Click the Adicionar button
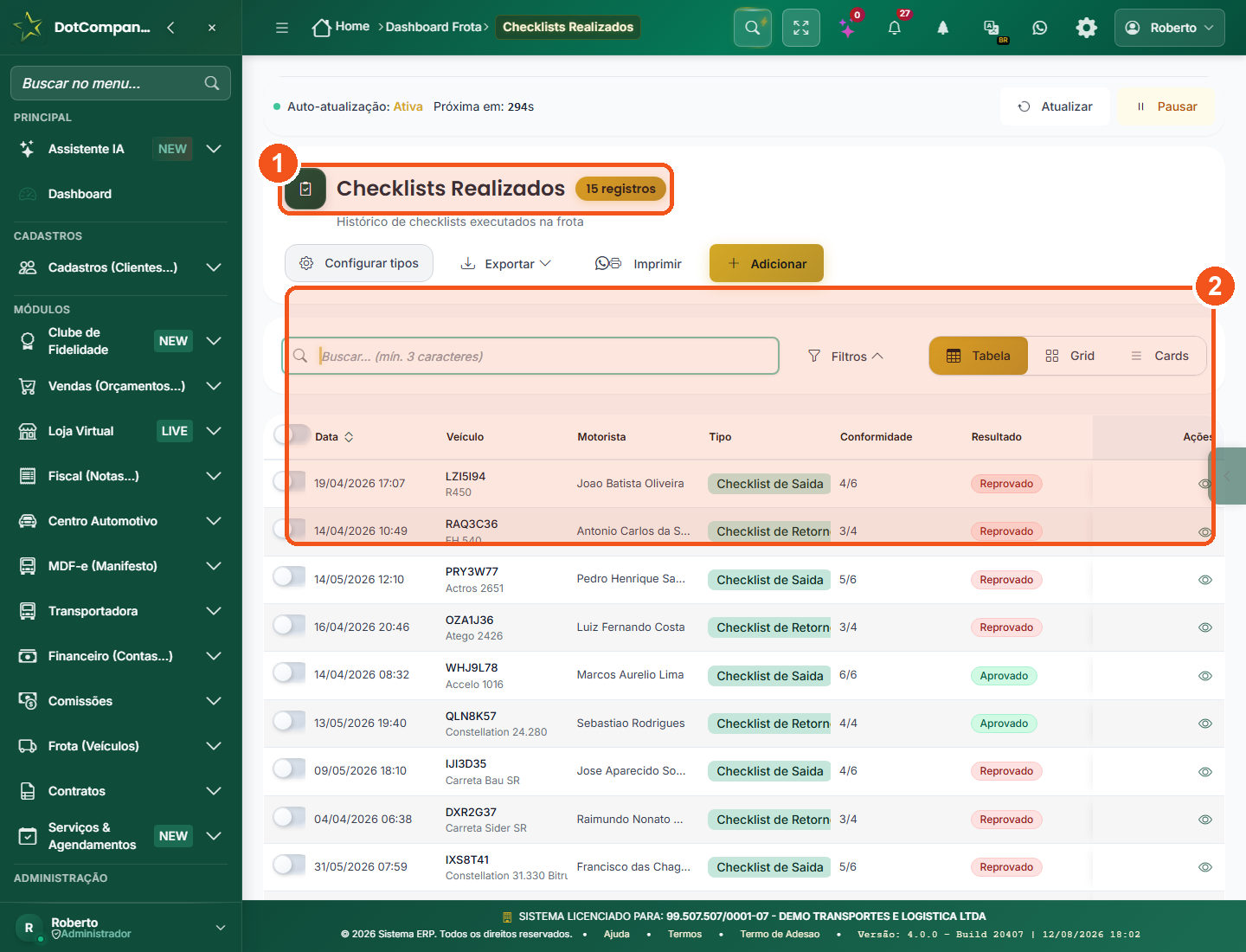Screen dimensions: 1246x952 pos(767,263)
